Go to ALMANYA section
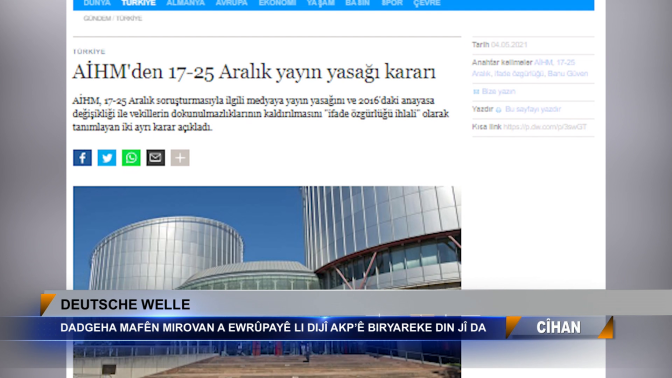This screenshot has width=672, height=378. click(186, 3)
